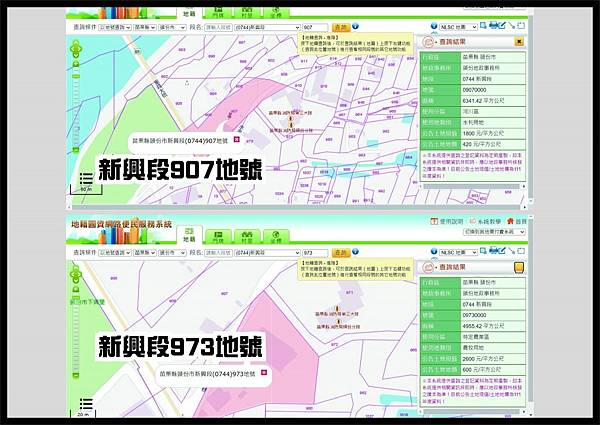The image size is (600, 425).
Task: Close the upper 查詢結果 panel
Action: pyautogui.click(x=519, y=41)
